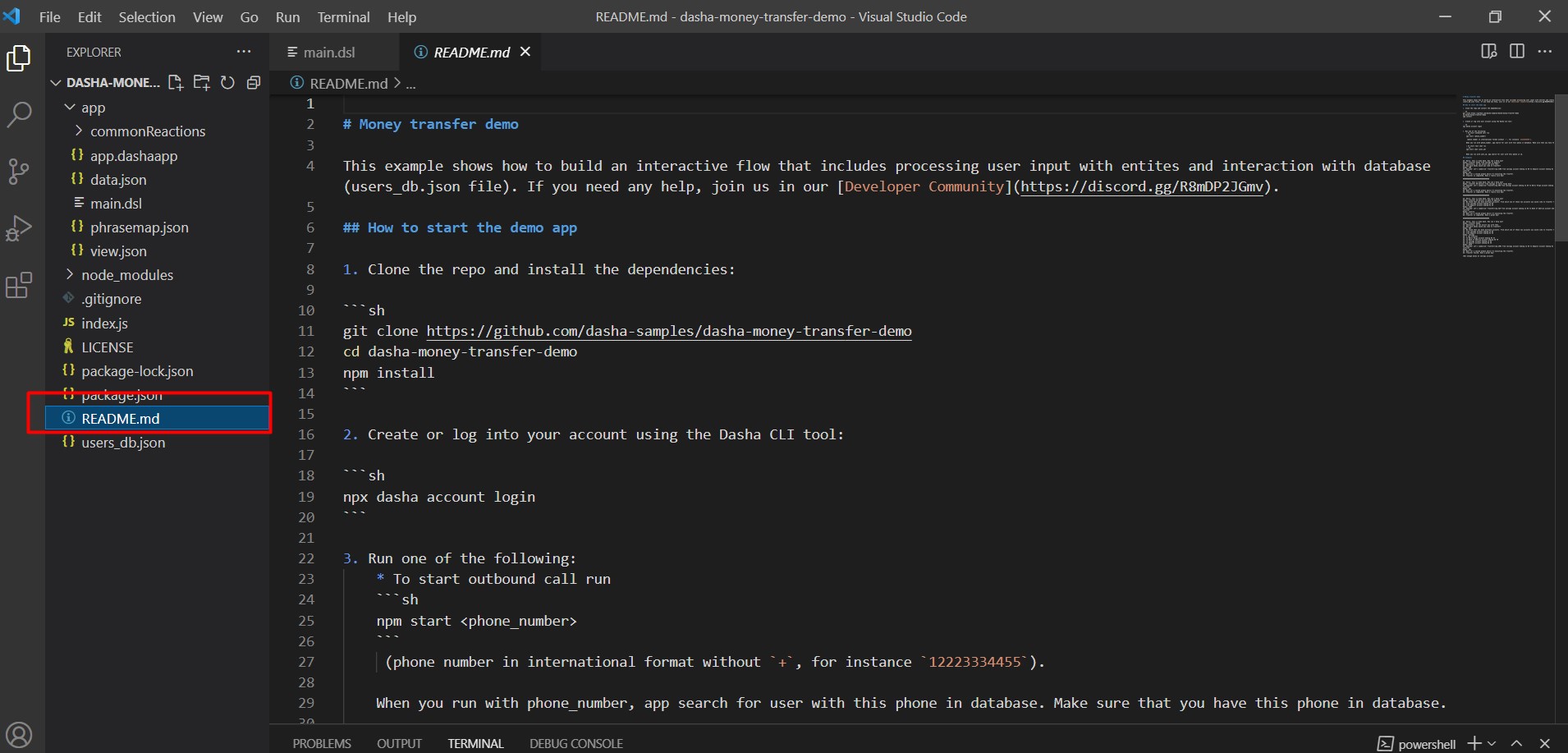Screen dimensions: 1568x753
Task: Select the powershell terminal entry
Action: coord(1417,744)
